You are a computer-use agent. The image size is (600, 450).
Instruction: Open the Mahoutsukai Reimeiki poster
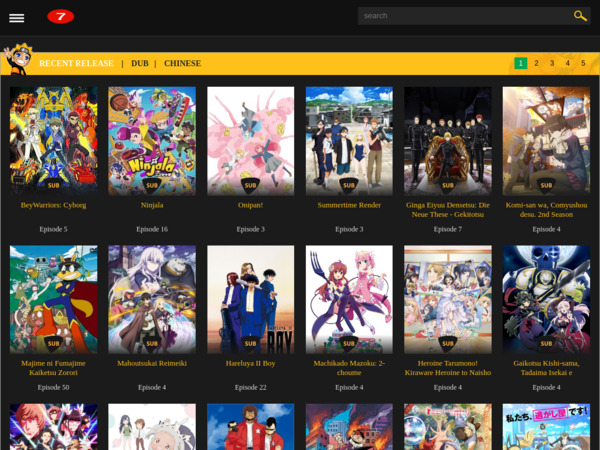click(x=152, y=299)
